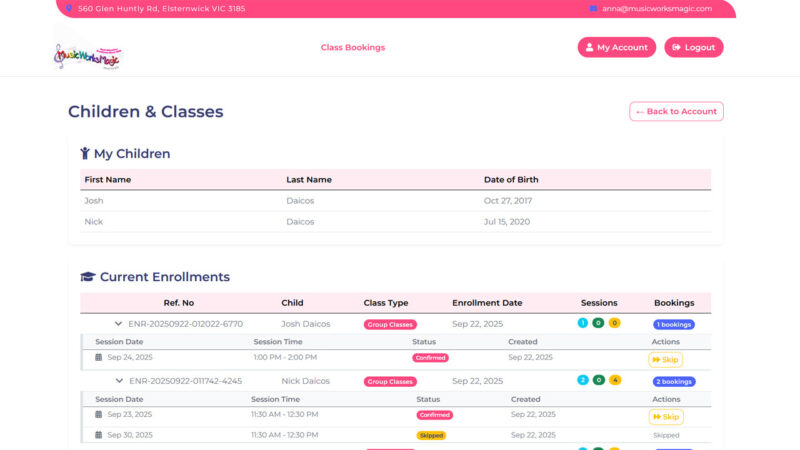Click the envelope icon beside the email address
This screenshot has width=800, height=450.
click(x=593, y=8)
